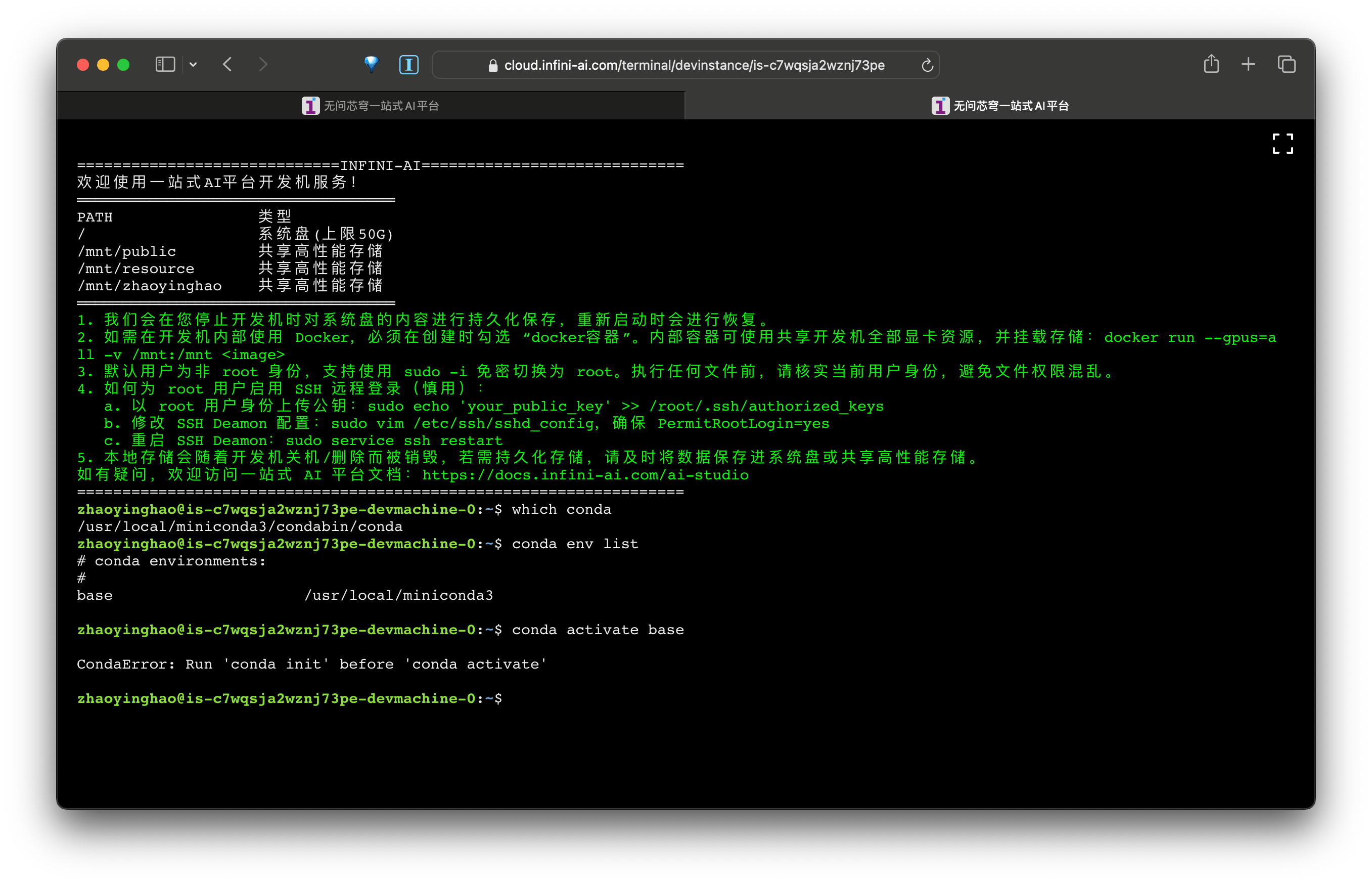Click 'conda activate base' command text
Screen dimensions: 1372x884
(x=598, y=630)
